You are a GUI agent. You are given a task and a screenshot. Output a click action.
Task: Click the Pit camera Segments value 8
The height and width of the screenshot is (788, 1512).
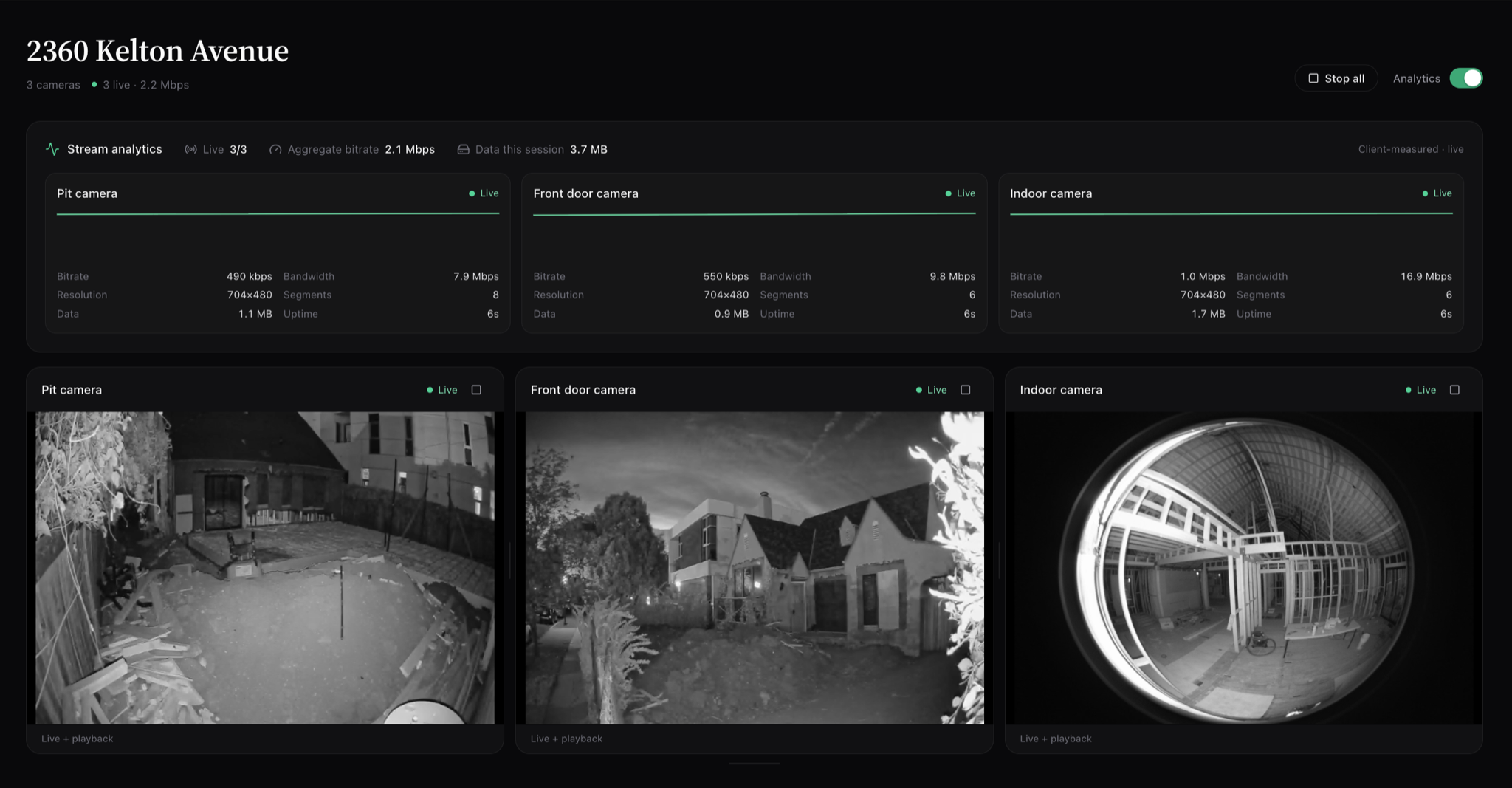click(495, 295)
